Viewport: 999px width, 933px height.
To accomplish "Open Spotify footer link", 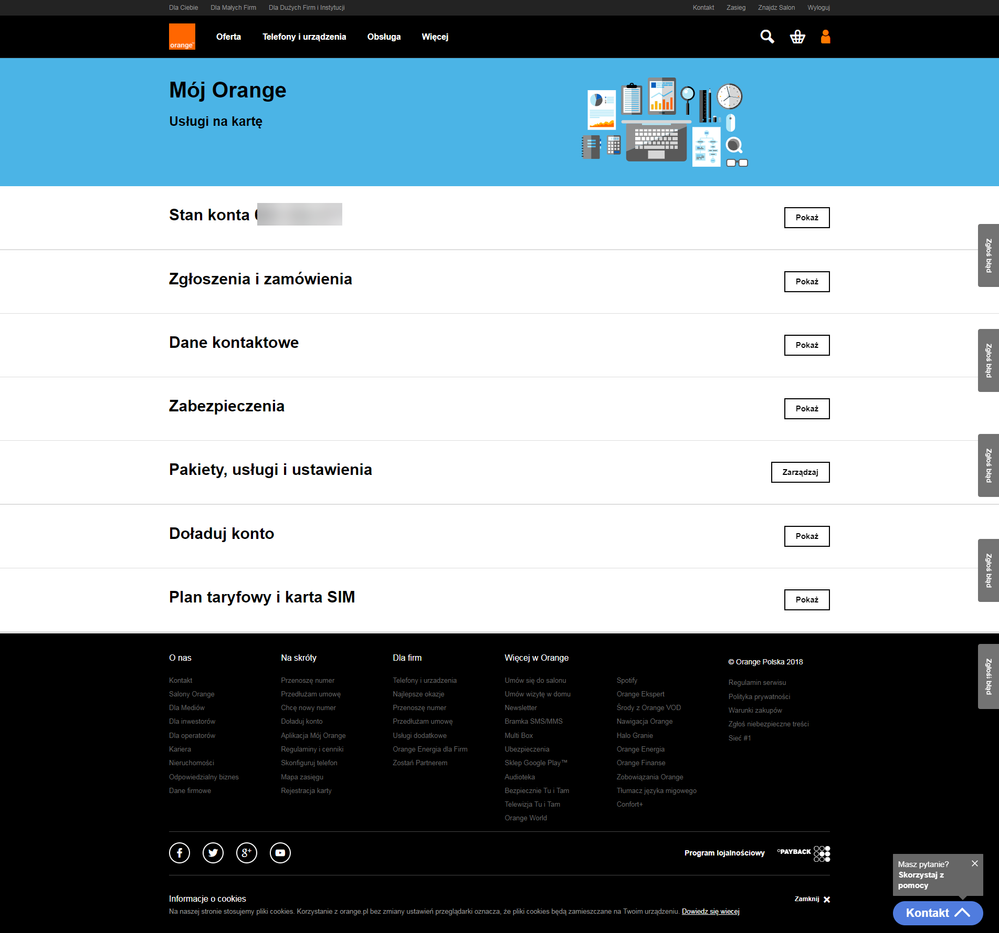I will point(627,681).
